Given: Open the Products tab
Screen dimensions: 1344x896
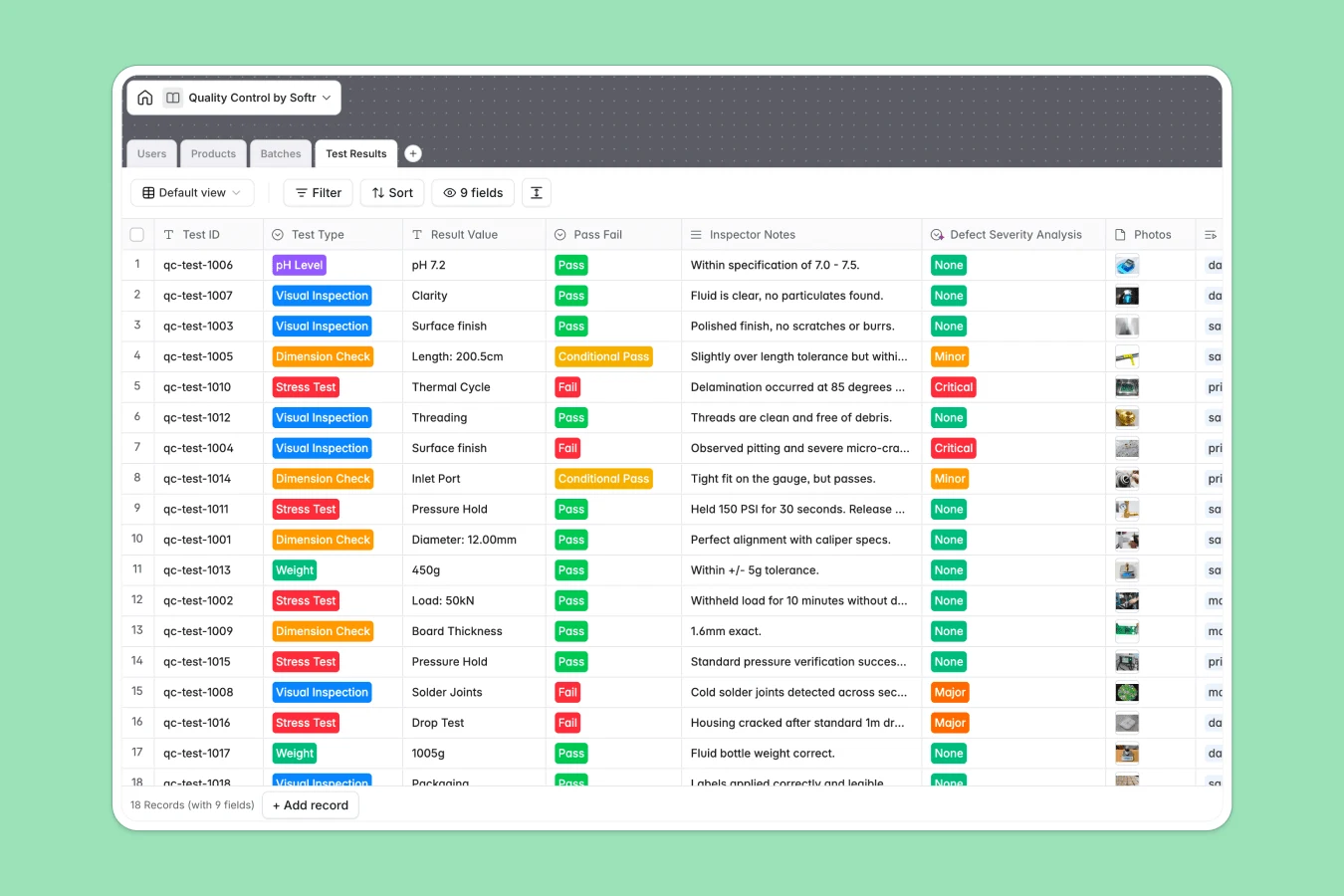Looking at the screenshot, I should pyautogui.click(x=213, y=153).
